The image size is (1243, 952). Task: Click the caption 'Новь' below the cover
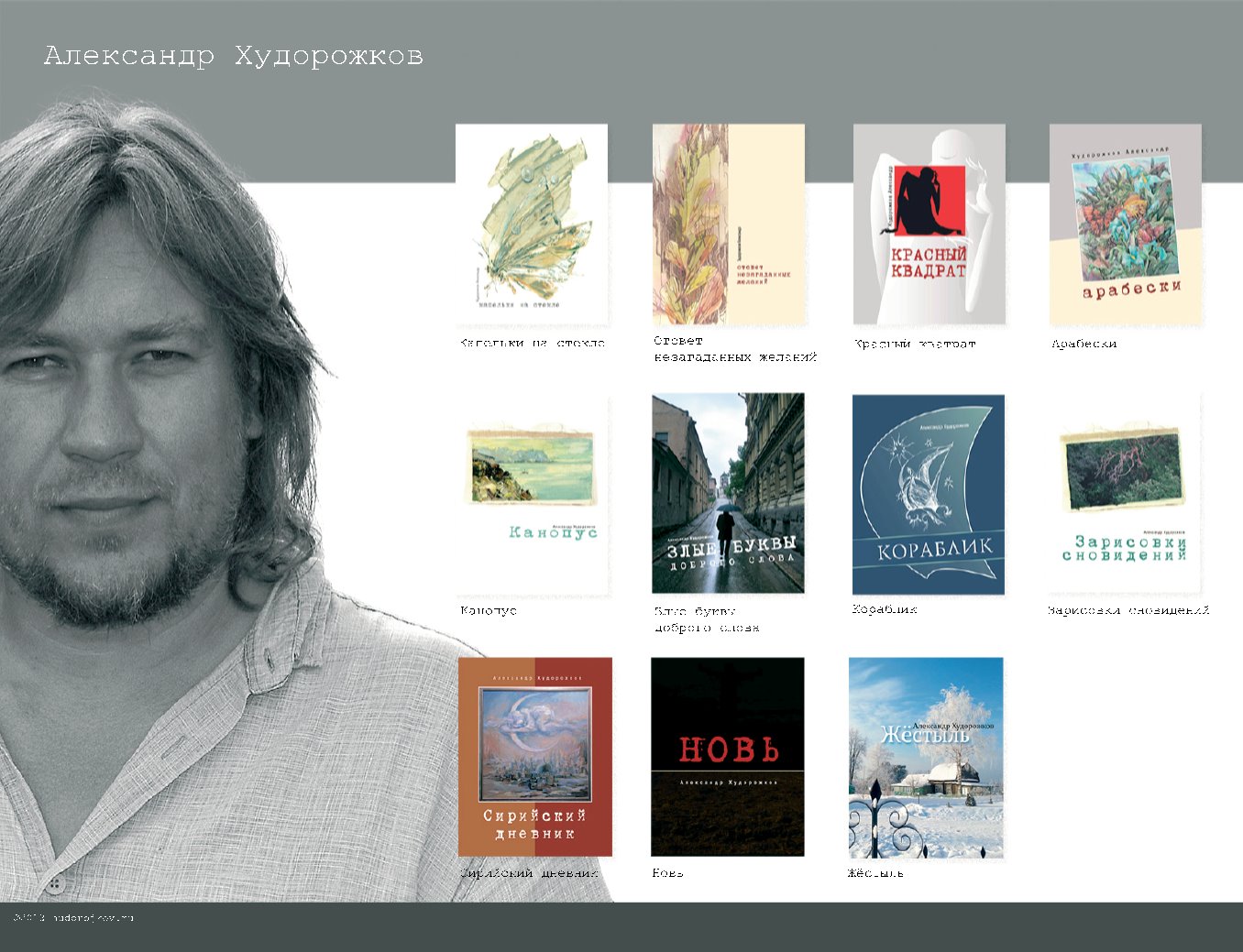(668, 873)
